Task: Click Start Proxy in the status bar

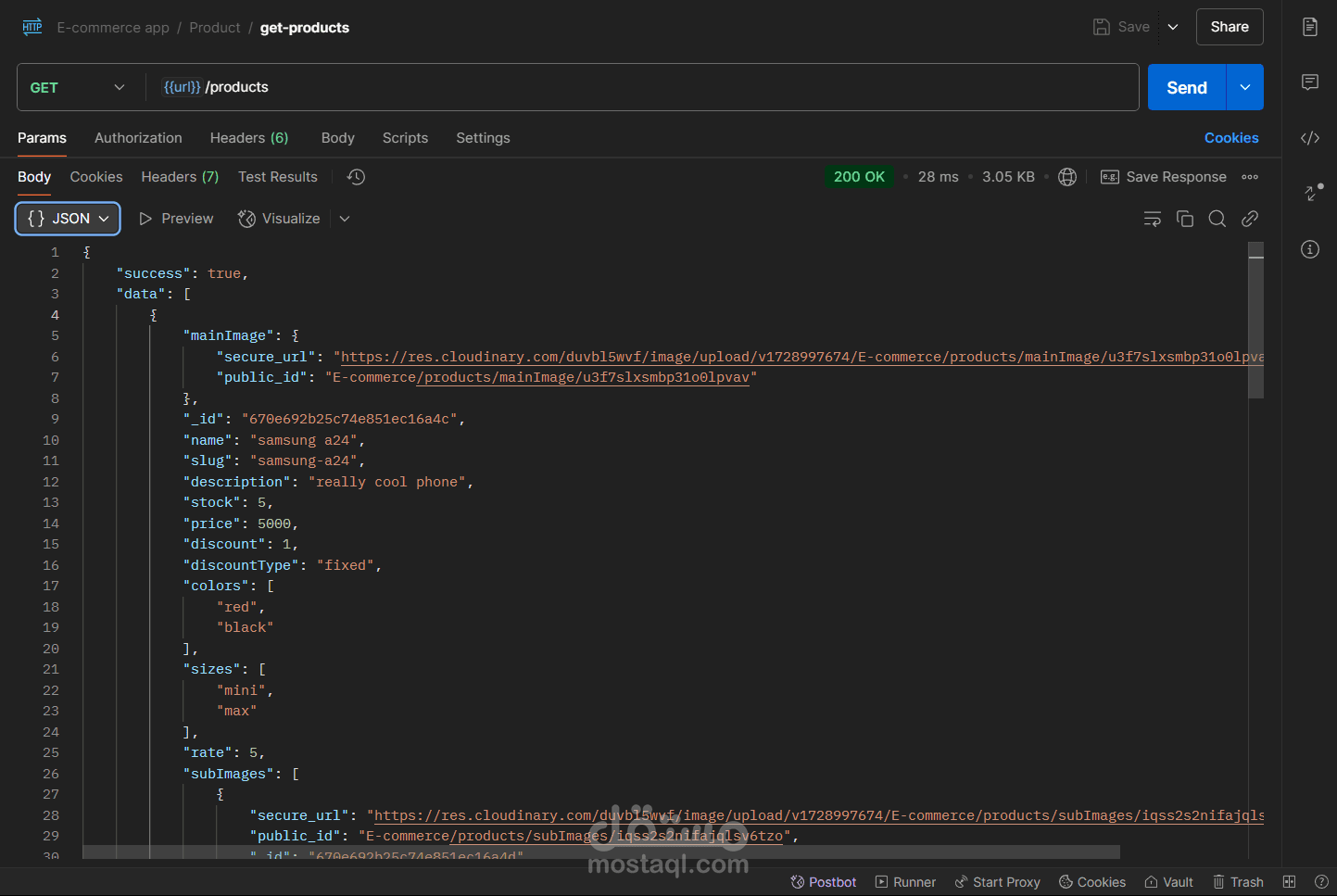Action: point(997,882)
